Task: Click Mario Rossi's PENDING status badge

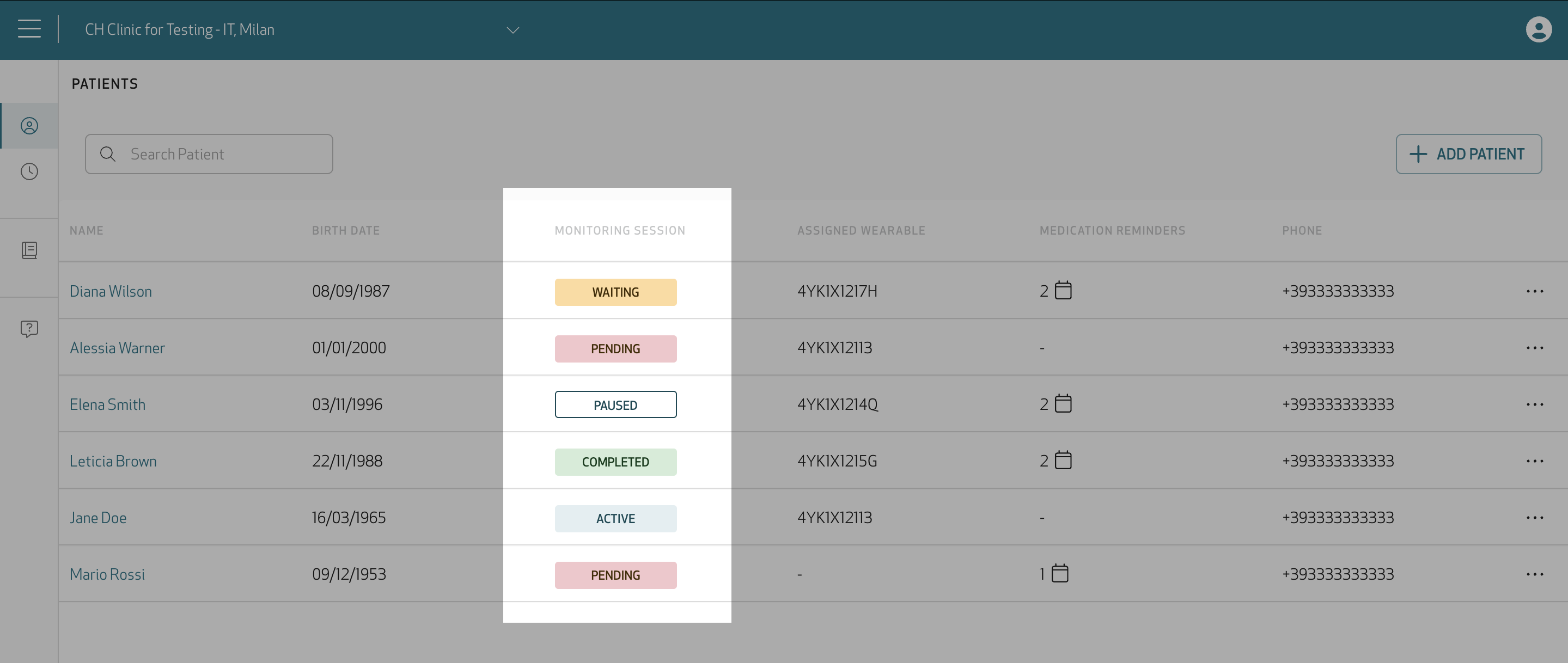Action: pos(615,575)
